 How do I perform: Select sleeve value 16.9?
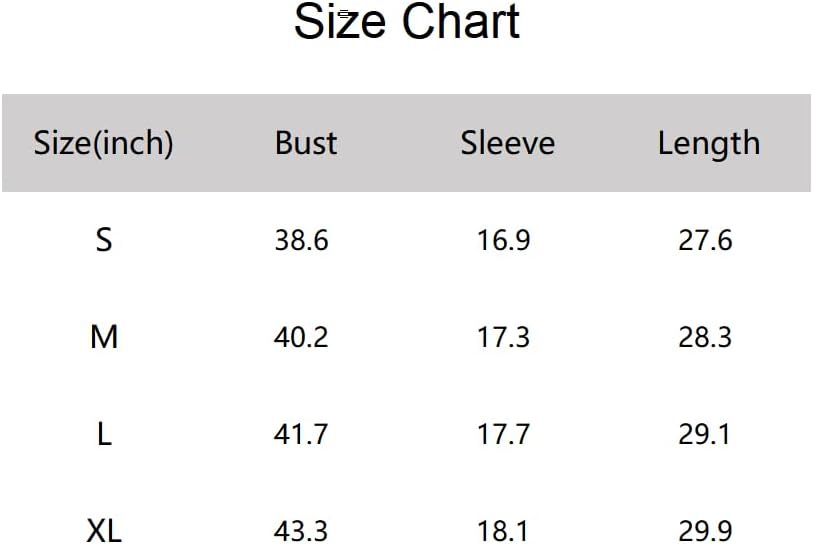(503, 240)
